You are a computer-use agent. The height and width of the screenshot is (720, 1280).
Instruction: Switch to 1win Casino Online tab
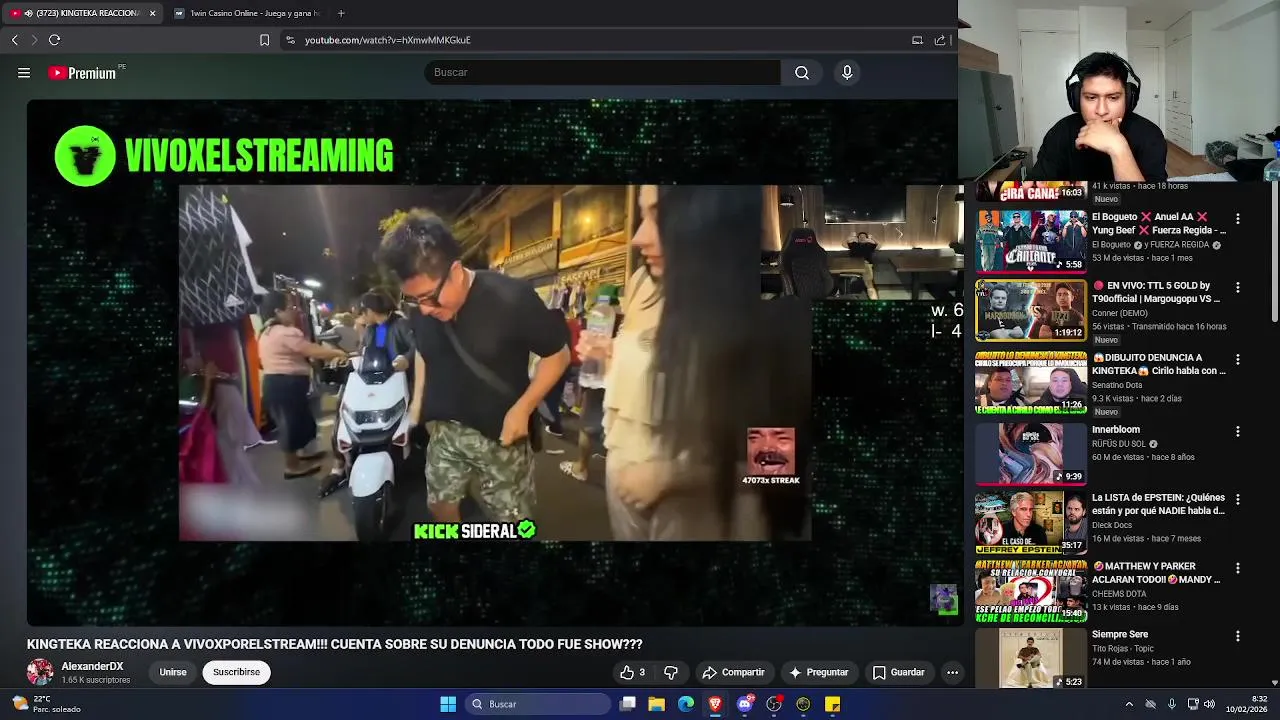pyautogui.click(x=247, y=13)
